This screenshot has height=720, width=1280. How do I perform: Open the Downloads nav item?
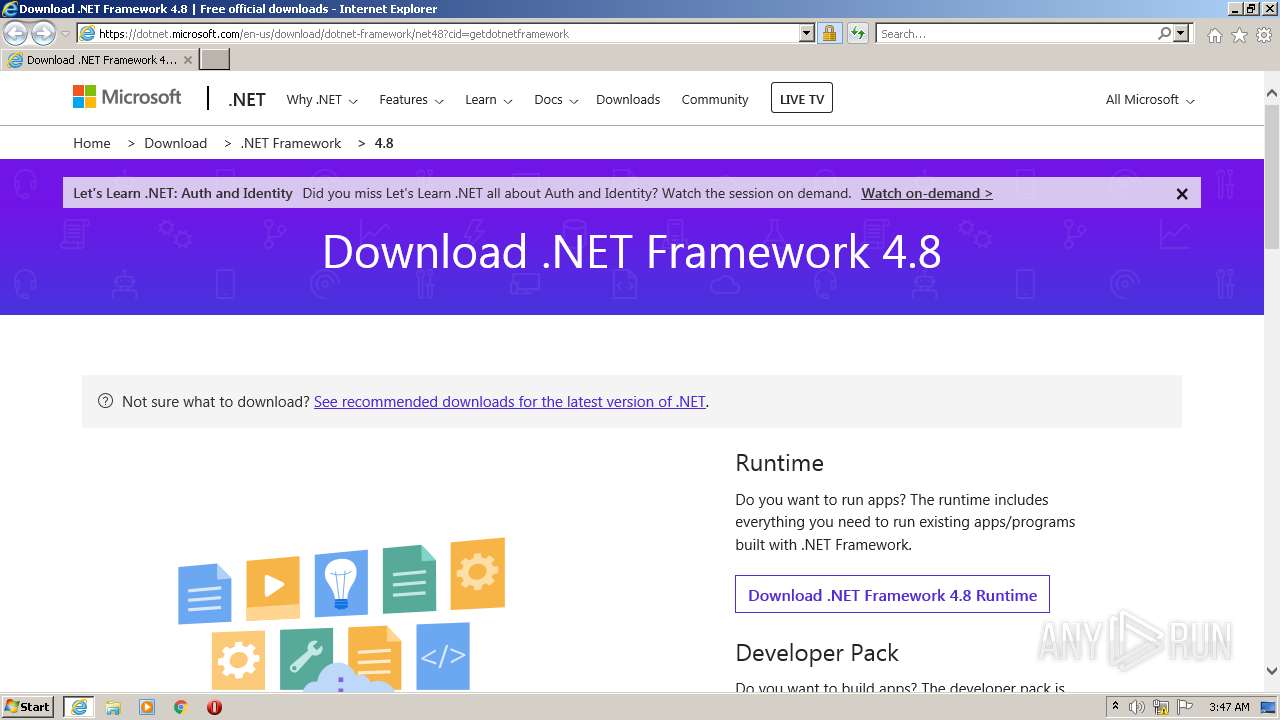pos(628,100)
